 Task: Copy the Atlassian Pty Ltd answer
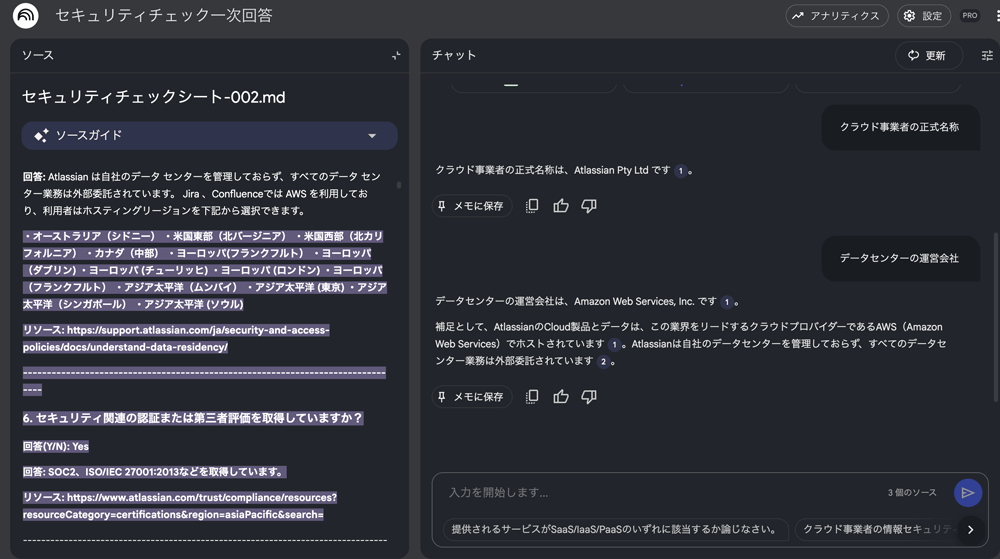click(x=532, y=206)
